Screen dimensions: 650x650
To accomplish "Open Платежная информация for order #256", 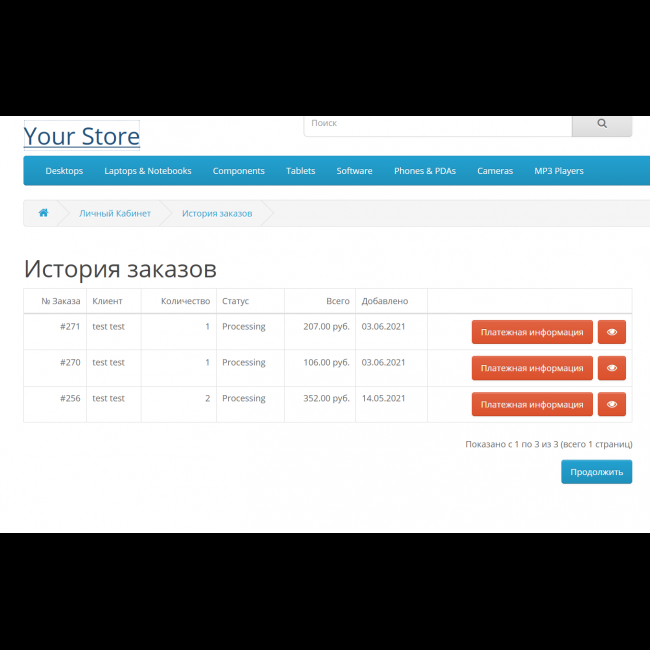I will tap(532, 404).
